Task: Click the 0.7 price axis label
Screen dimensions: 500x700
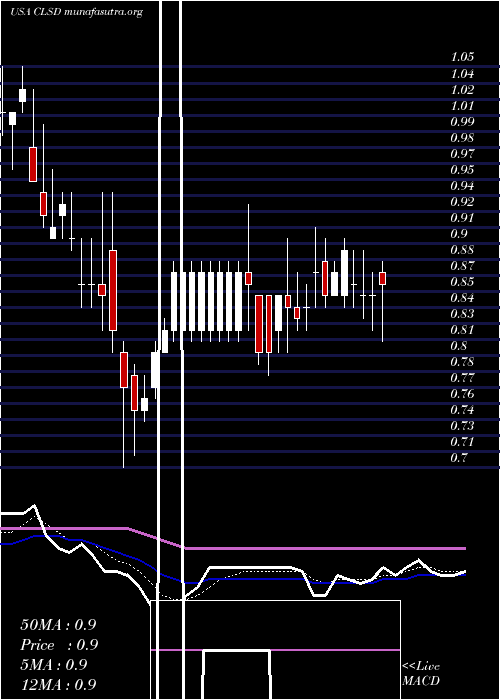Action: [x=458, y=458]
